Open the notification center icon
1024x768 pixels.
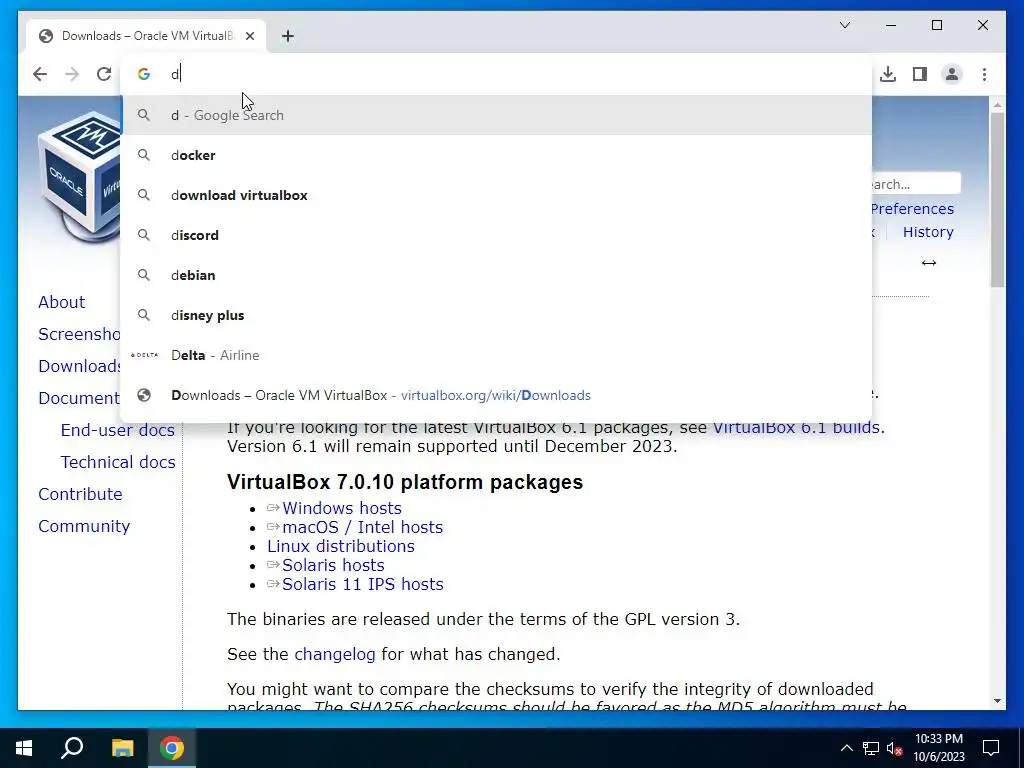(991, 748)
